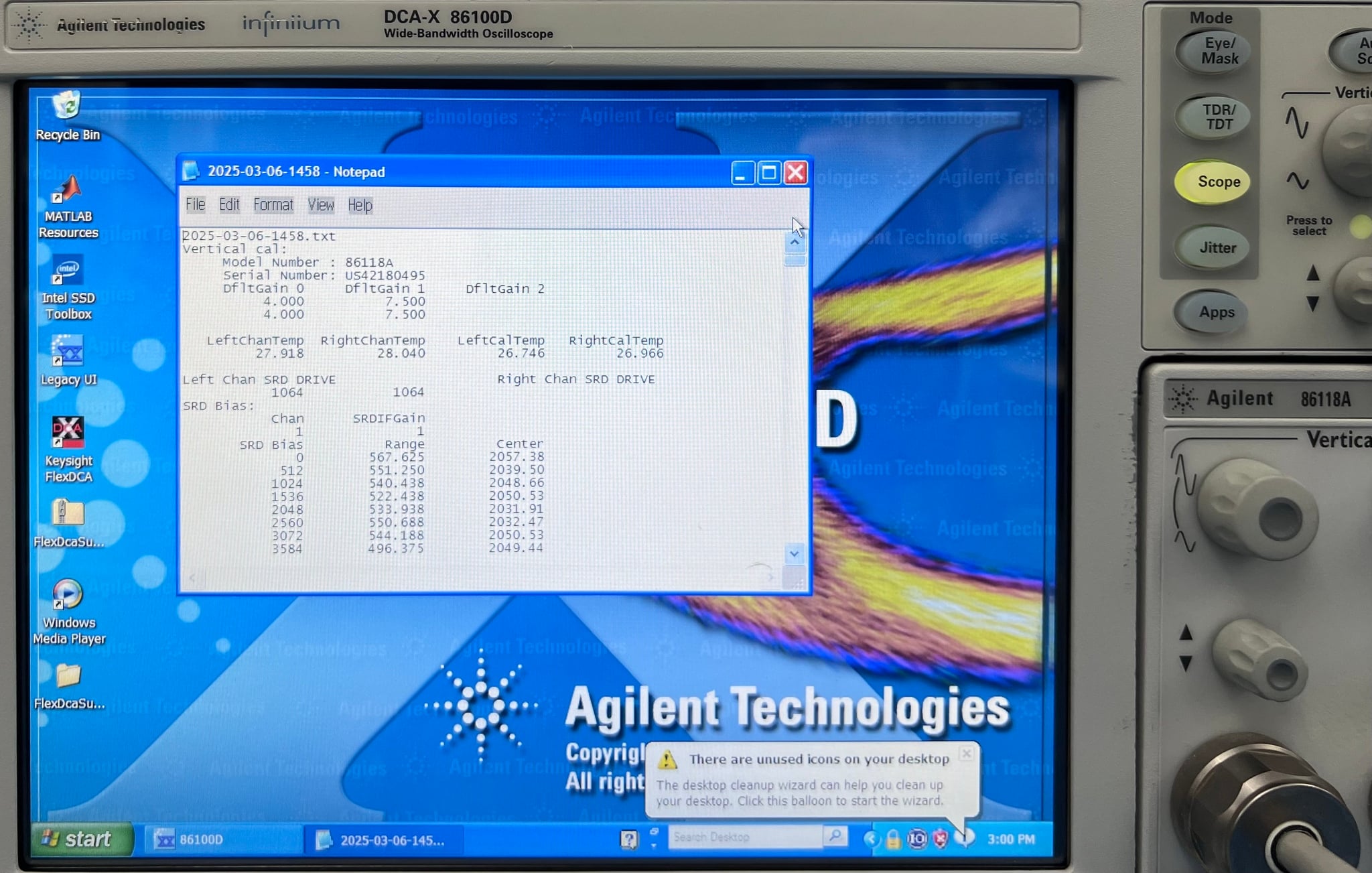
Task: Open the deskbar dropdown arrow left of the search box
Action: 654,846
